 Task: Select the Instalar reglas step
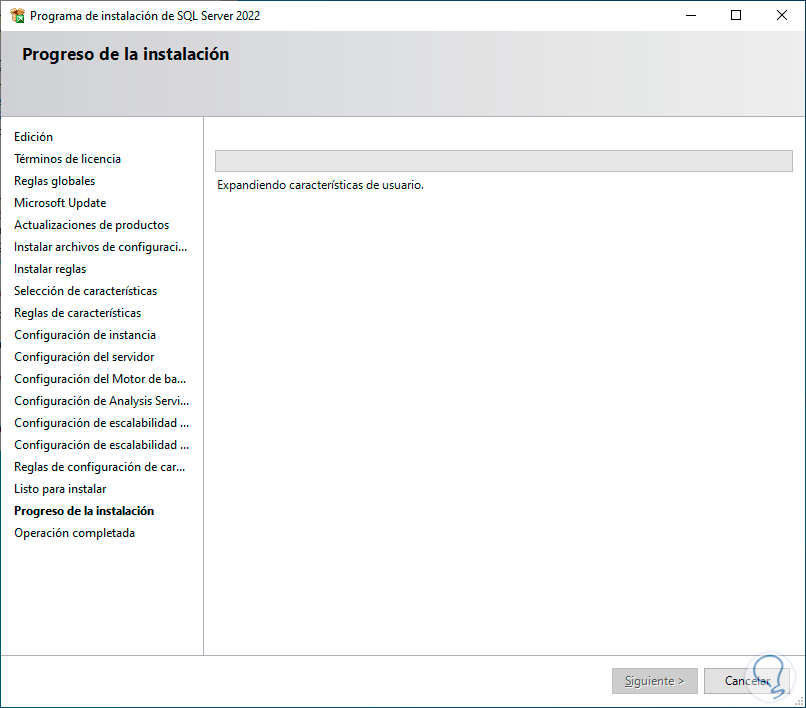pyautogui.click(x=50, y=269)
